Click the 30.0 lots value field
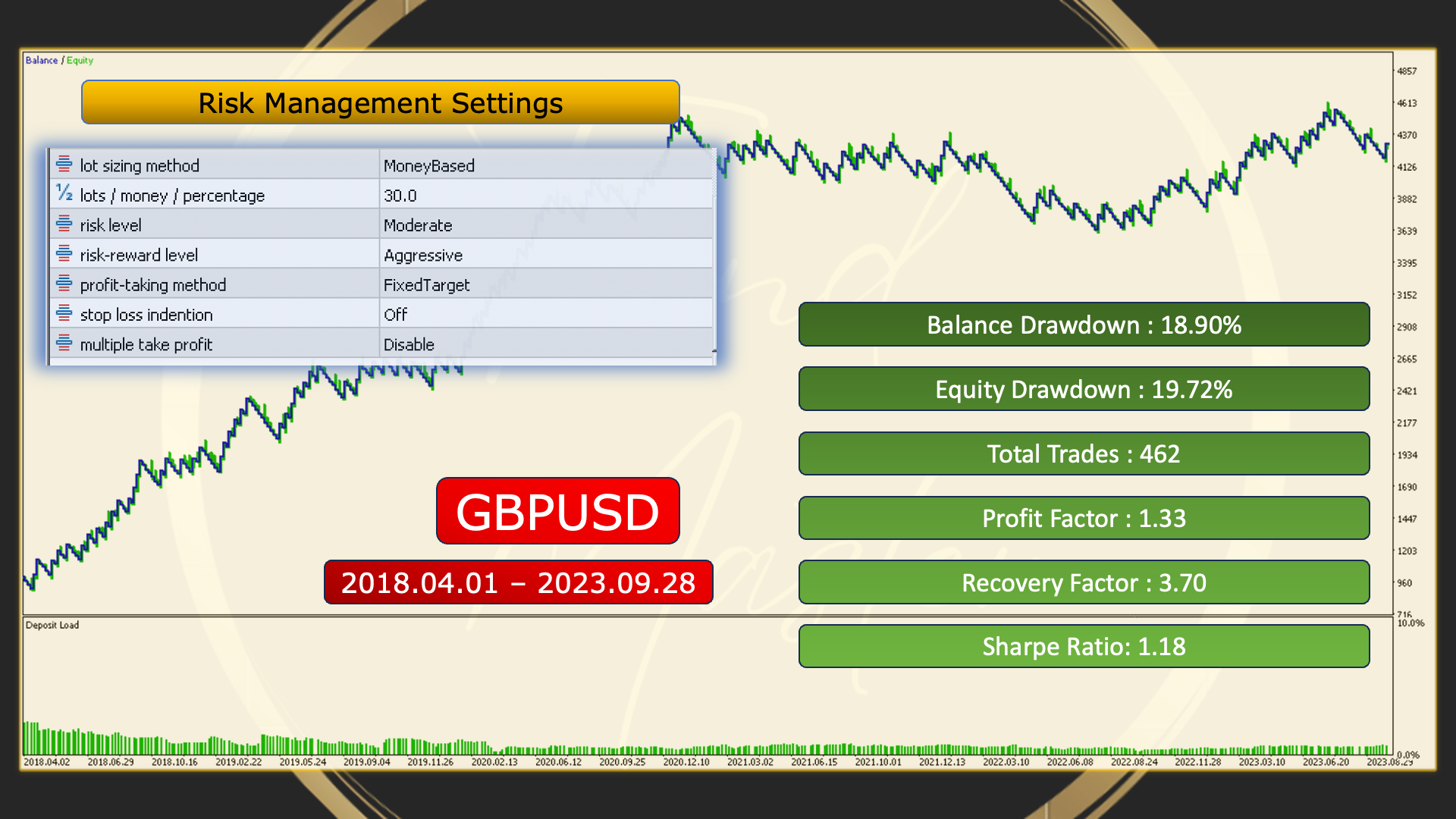1456x819 pixels. pyautogui.click(x=400, y=195)
